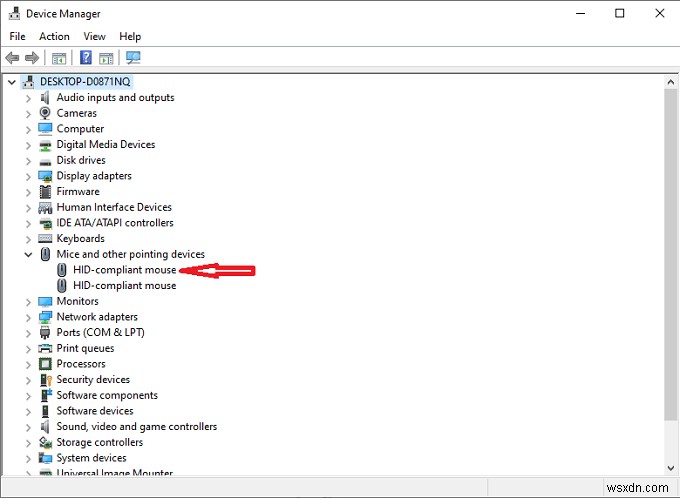Screen dimensions: 680x498
Task: Click the Security devices key icon
Action: [46, 380]
